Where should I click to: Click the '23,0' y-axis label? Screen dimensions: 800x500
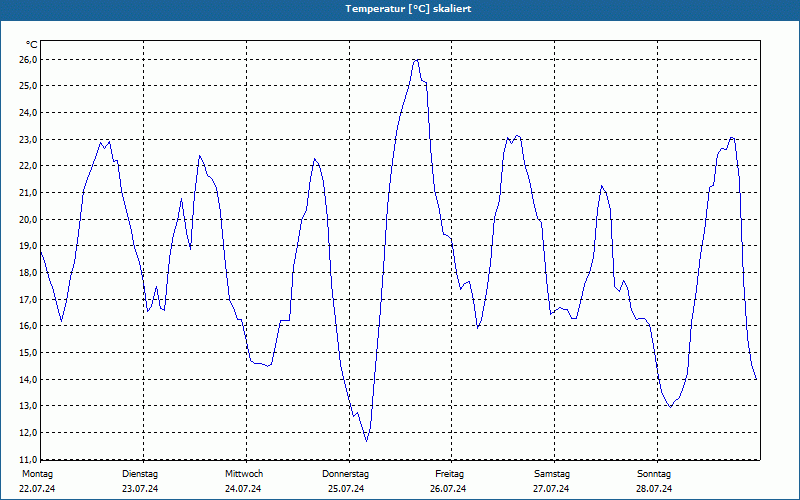click(x=29, y=139)
